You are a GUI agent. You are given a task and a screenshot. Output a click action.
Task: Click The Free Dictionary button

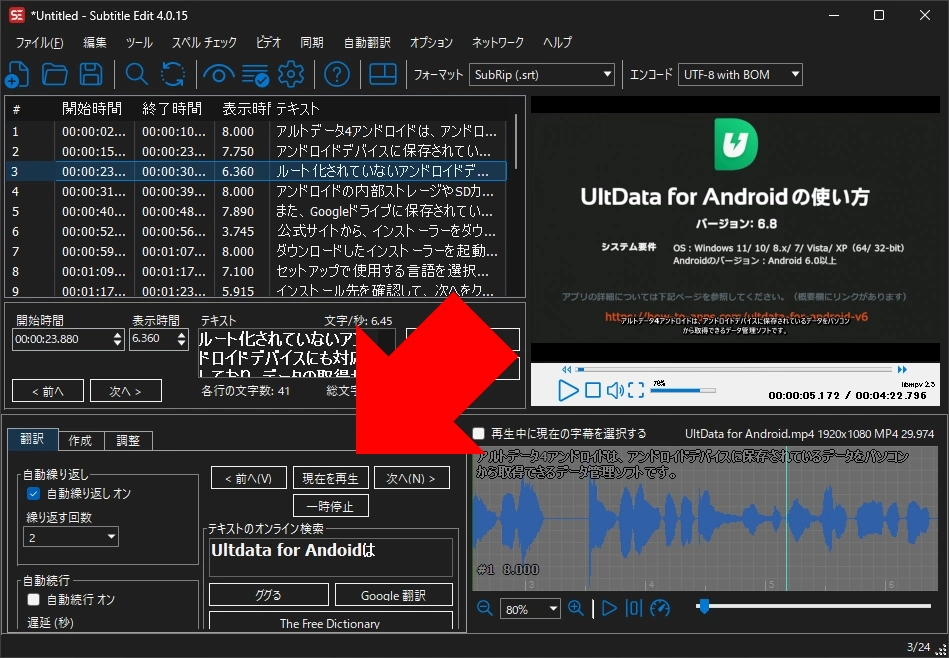[x=330, y=622]
